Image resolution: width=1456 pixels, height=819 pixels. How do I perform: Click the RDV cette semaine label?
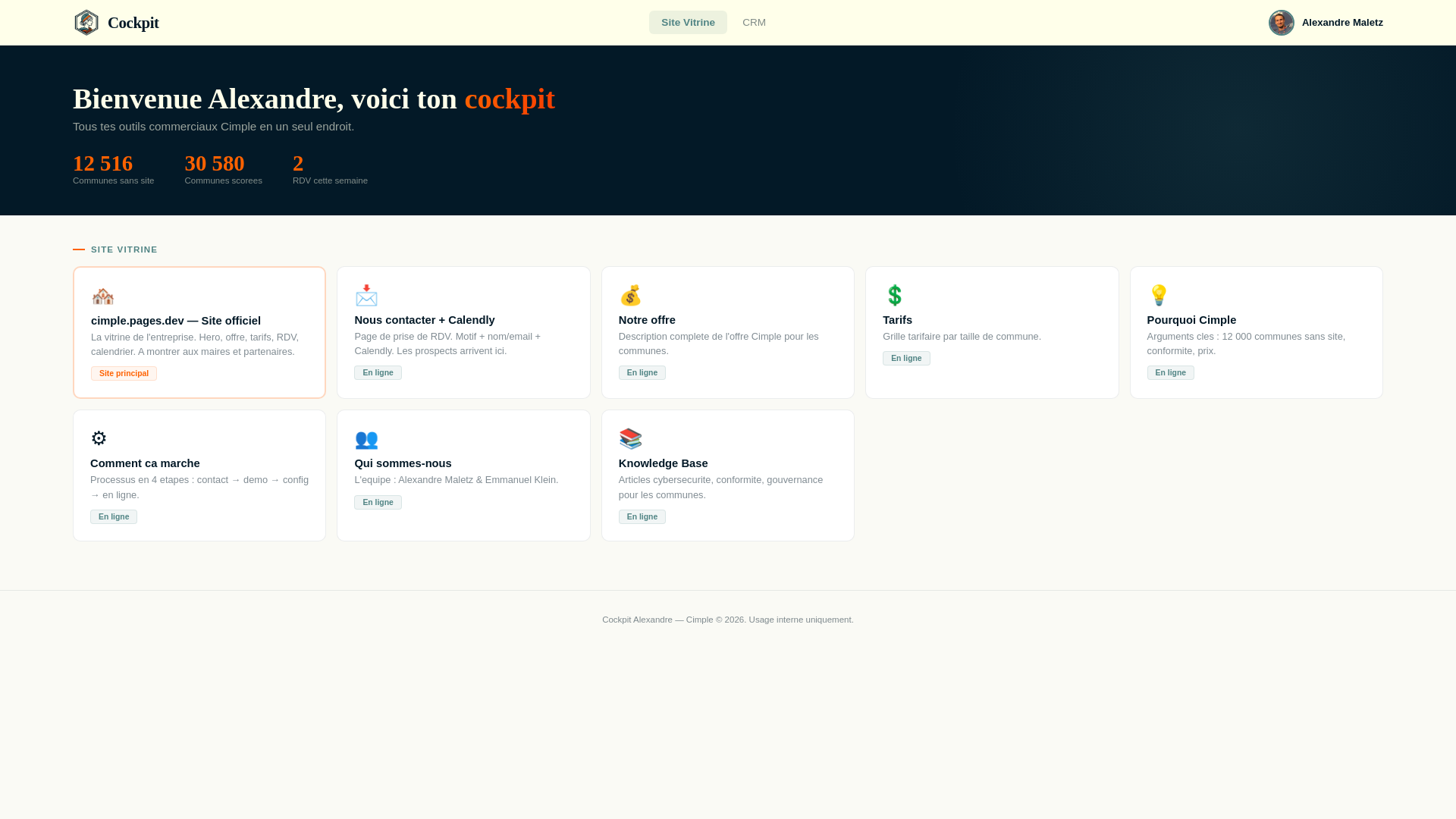point(330,180)
